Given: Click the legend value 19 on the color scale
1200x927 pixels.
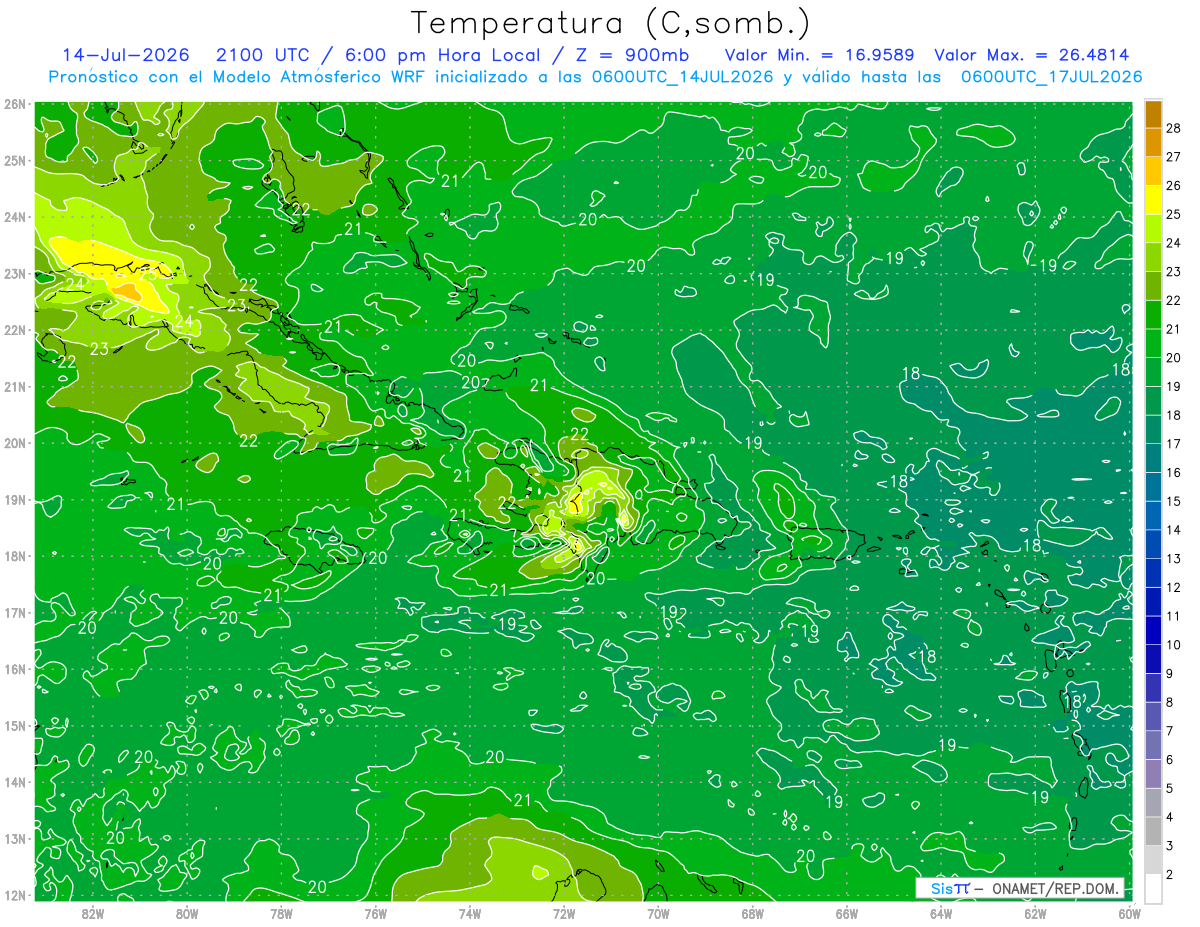Looking at the screenshot, I should click(x=1174, y=387).
